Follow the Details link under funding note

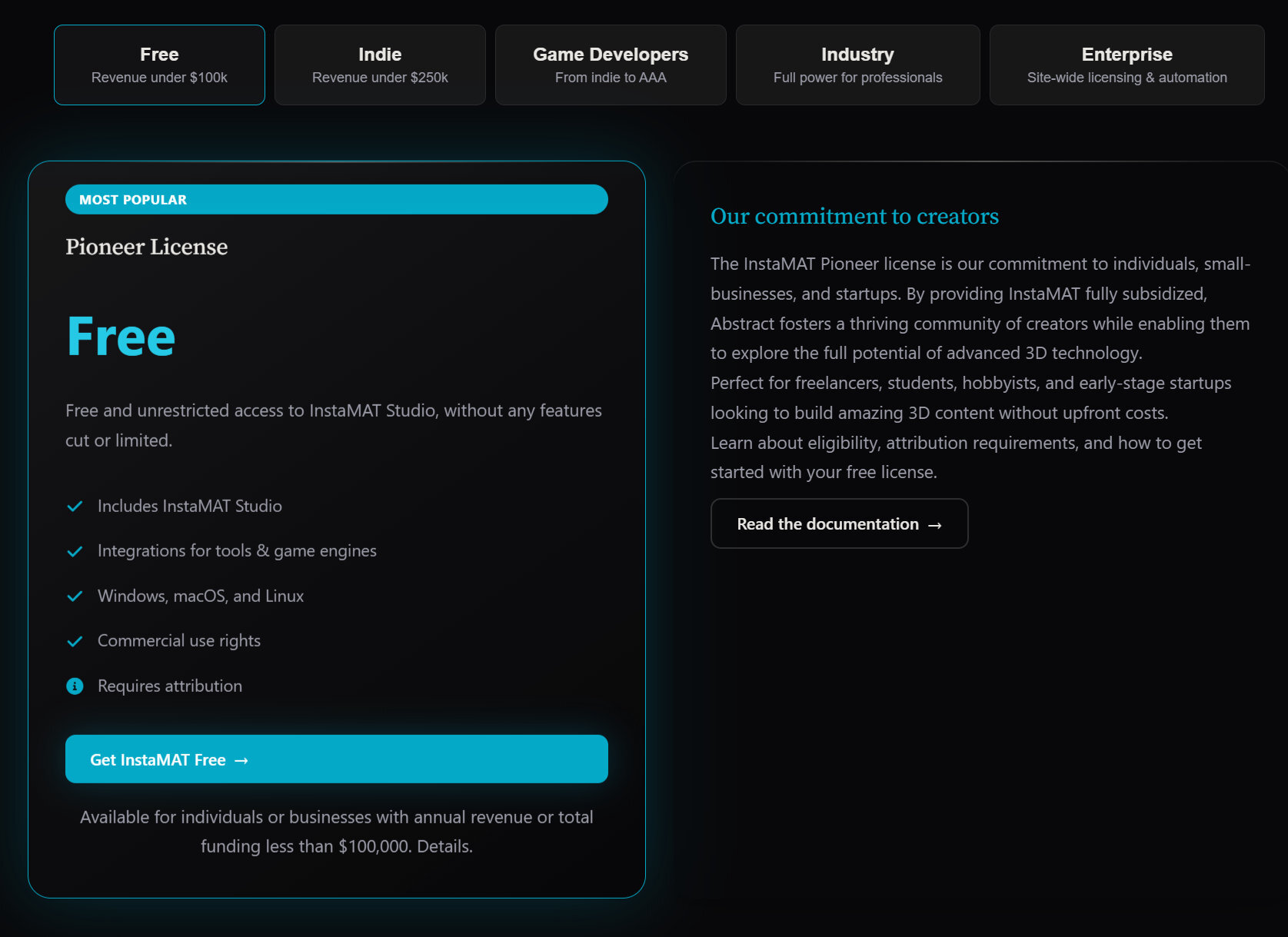point(444,846)
